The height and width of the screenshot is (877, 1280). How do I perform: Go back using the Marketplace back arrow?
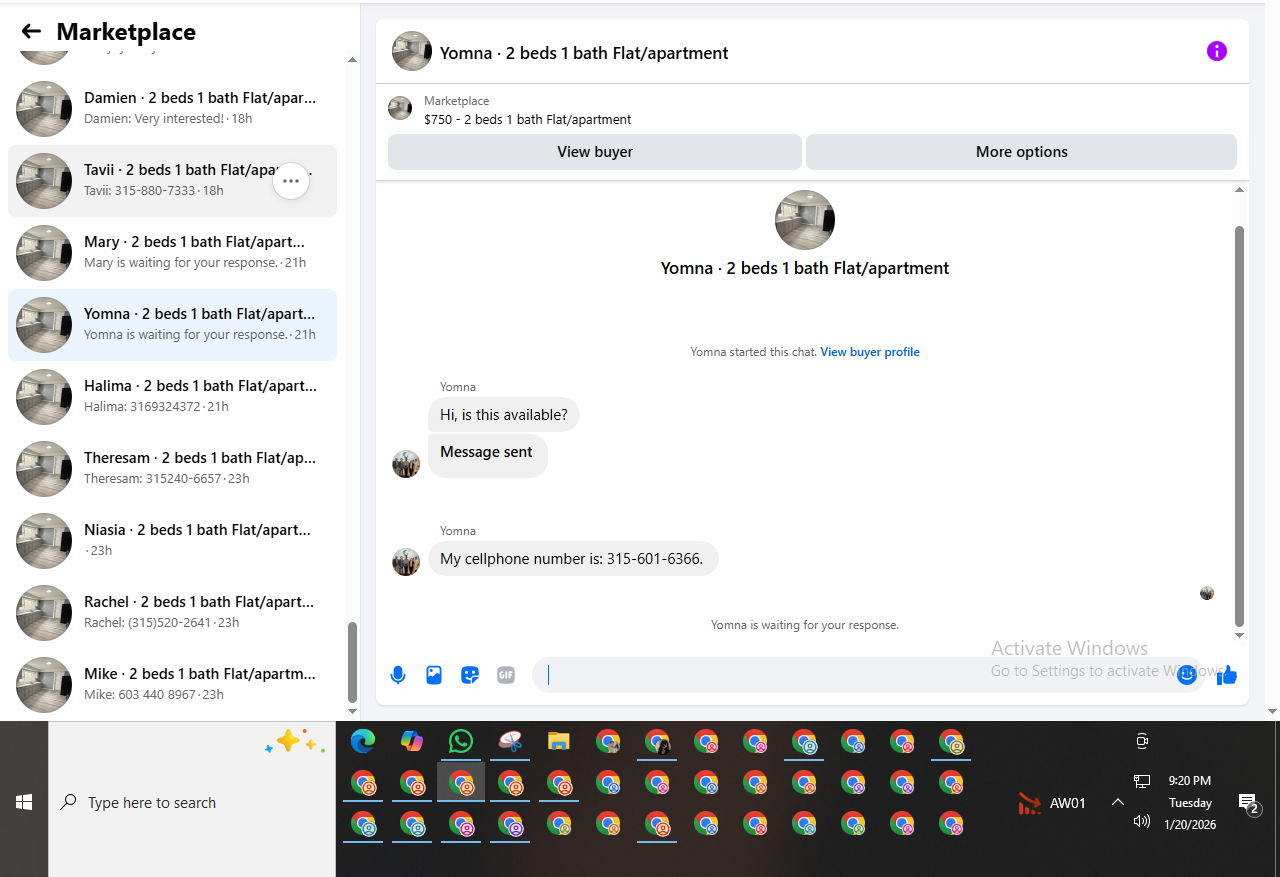coord(31,32)
